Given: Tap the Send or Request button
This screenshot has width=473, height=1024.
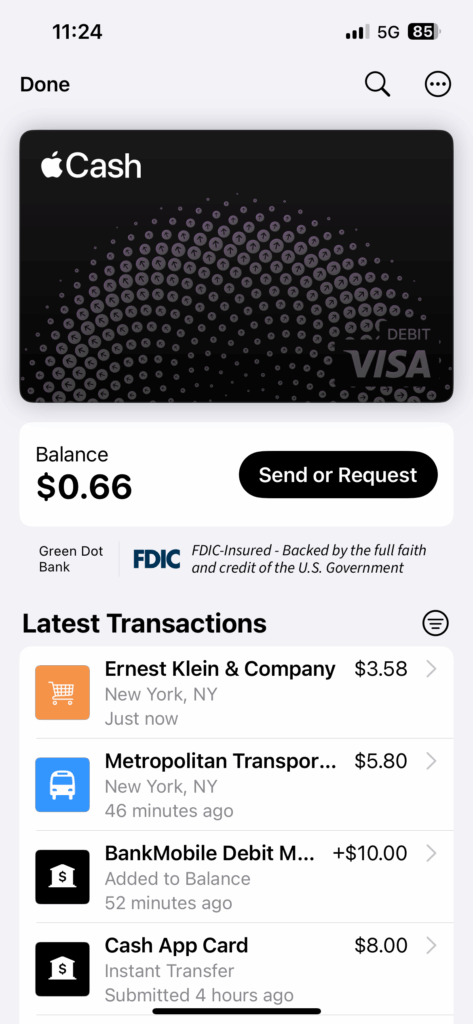Looking at the screenshot, I should coord(338,475).
